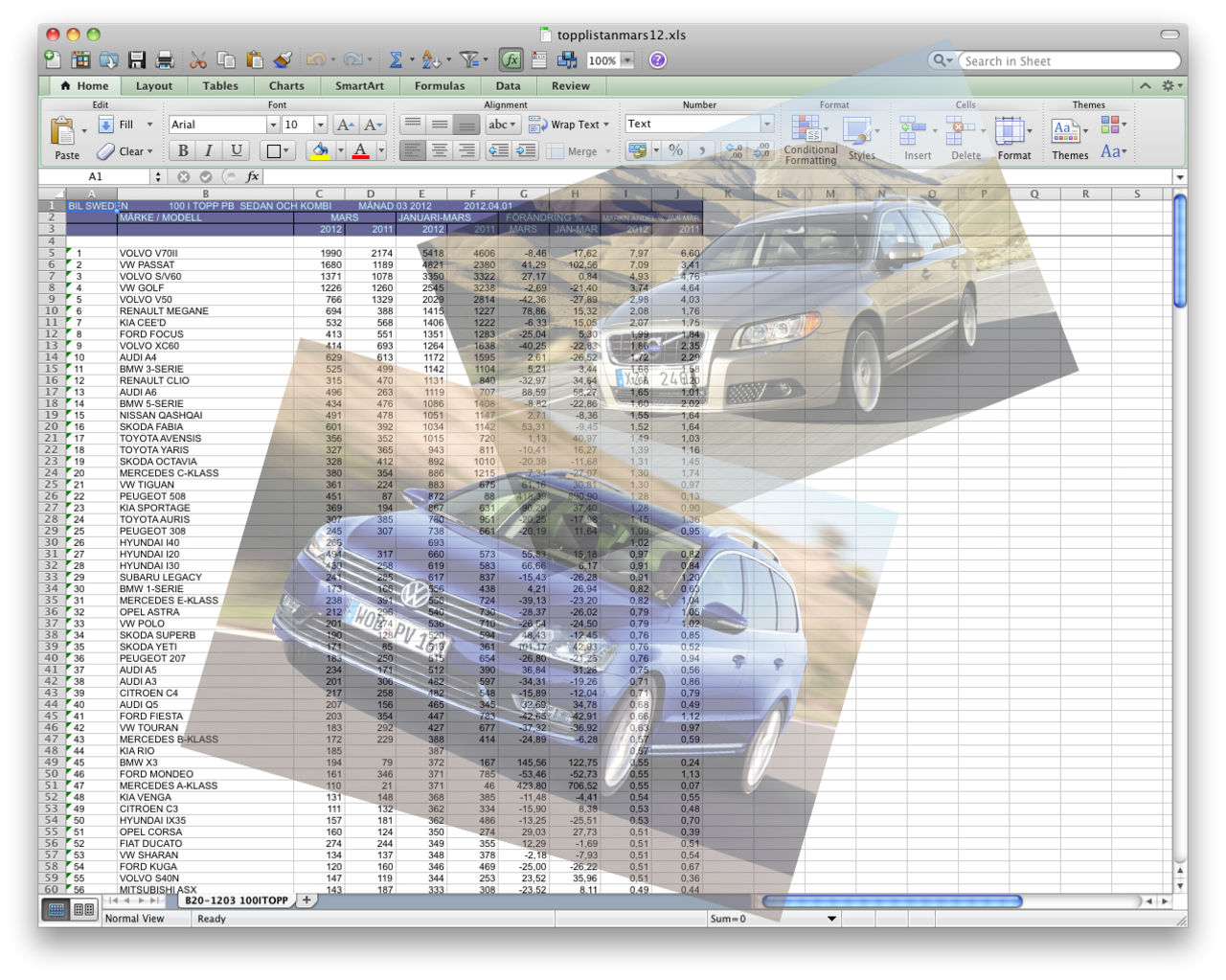Switch to the Charts ribbon tab
This screenshot has height=980, width=1226.
286,85
